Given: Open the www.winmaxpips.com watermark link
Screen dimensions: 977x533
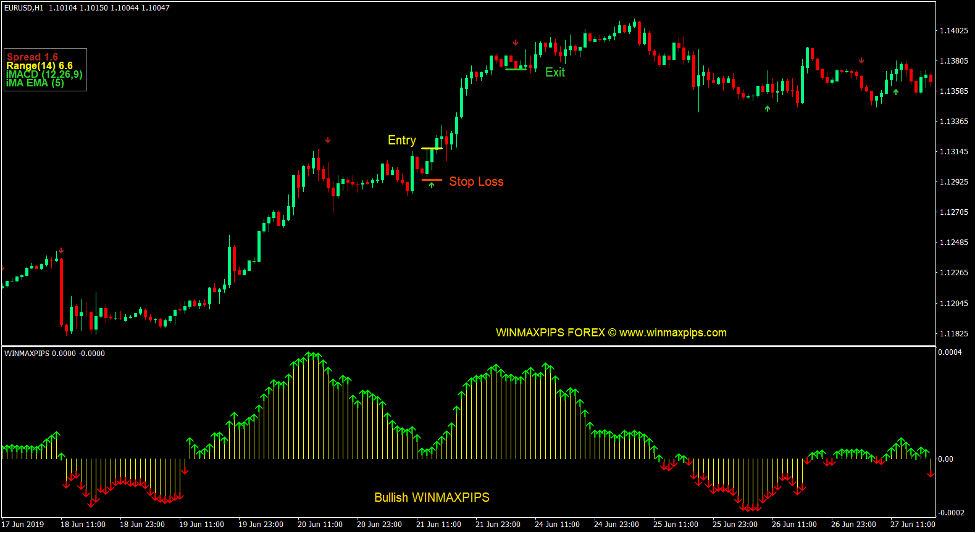Looking at the screenshot, I should tap(672, 333).
